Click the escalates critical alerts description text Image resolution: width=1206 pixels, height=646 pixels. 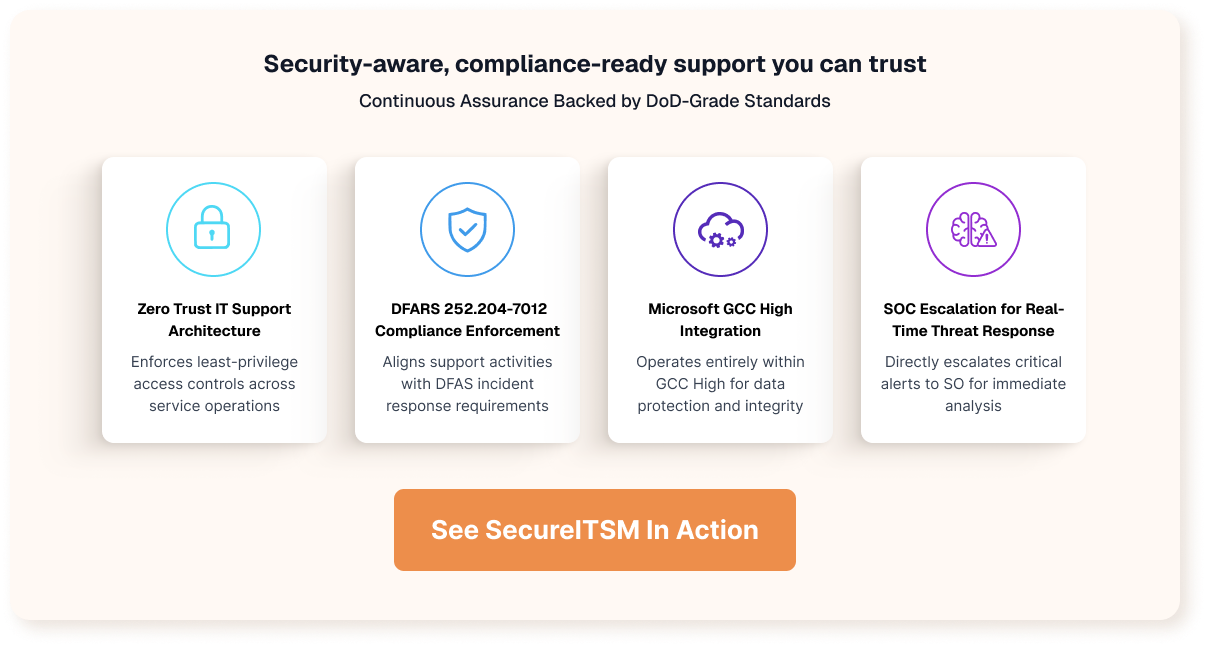pyautogui.click(x=973, y=383)
